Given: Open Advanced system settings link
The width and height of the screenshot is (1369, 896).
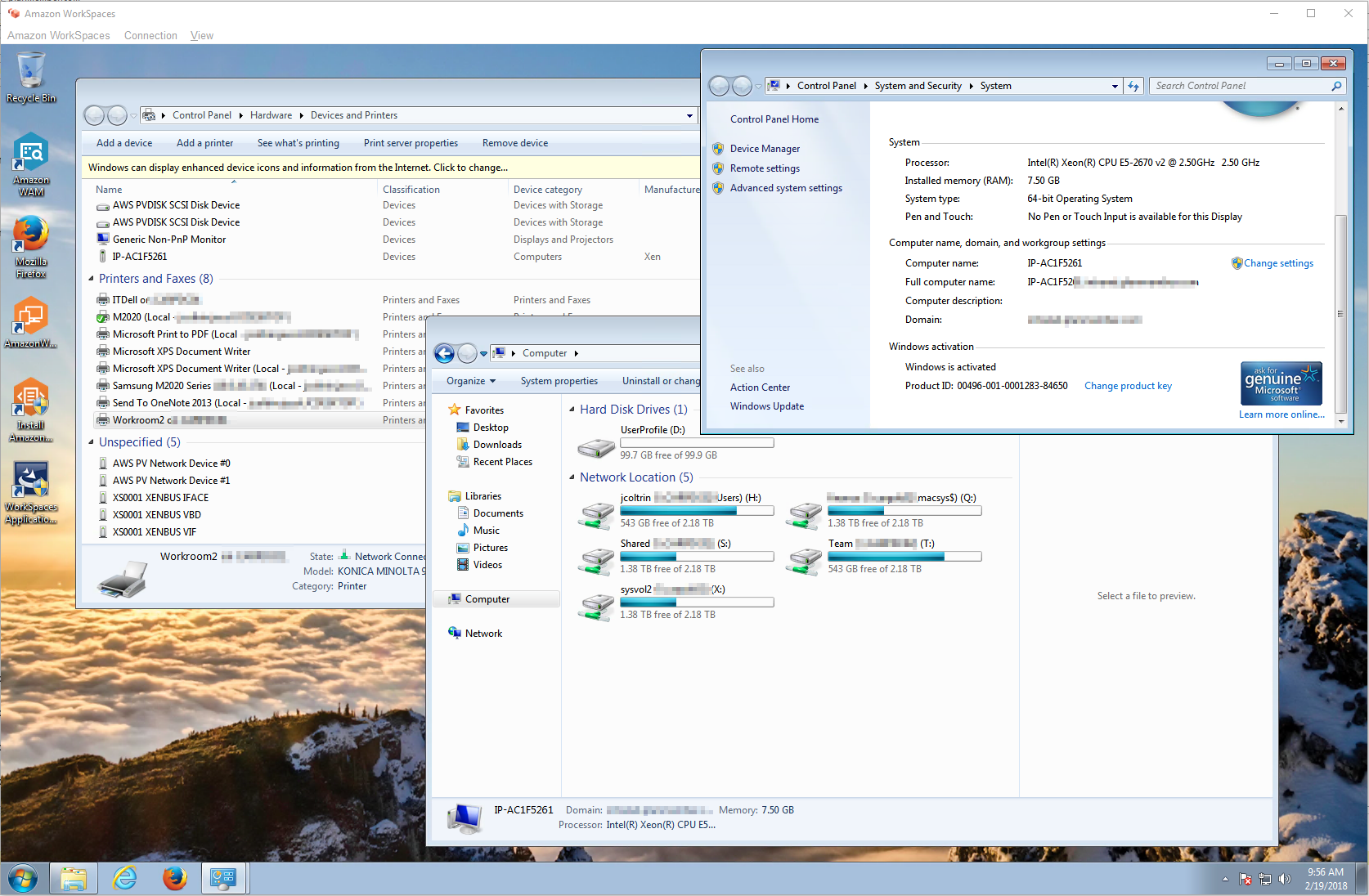Looking at the screenshot, I should (786, 188).
